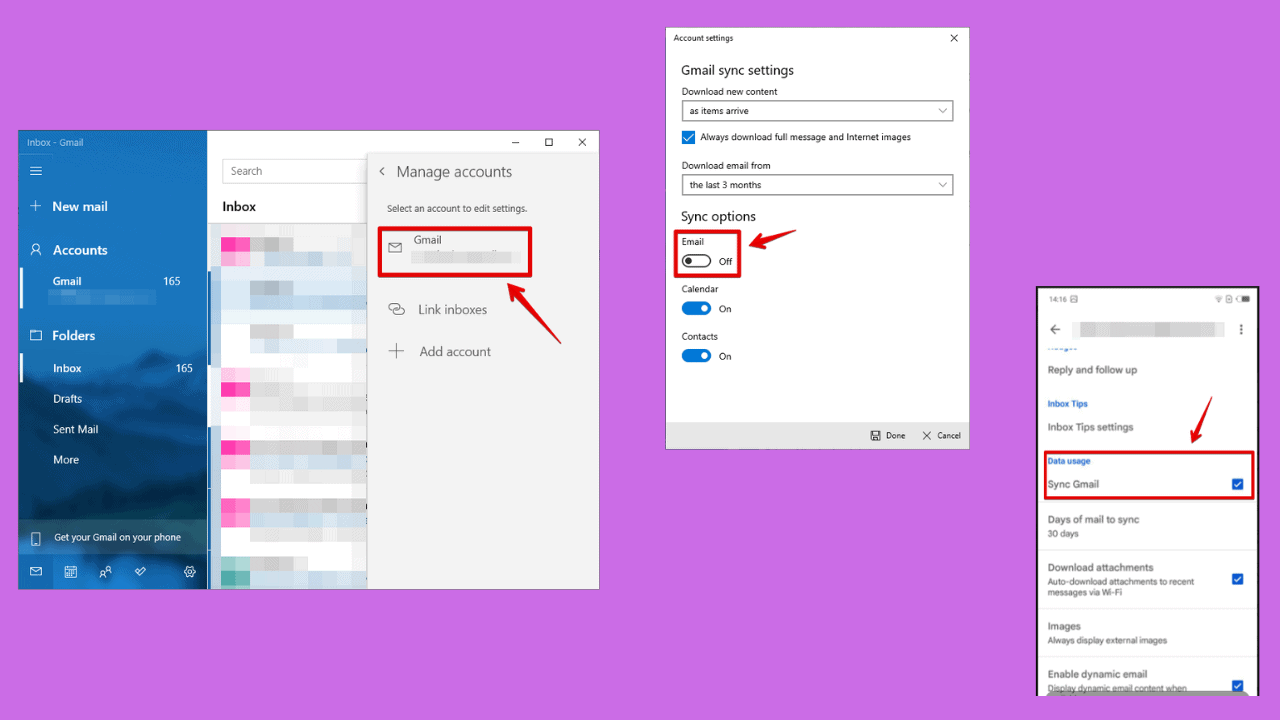This screenshot has width=1280, height=720.
Task: Click the Done button
Action: pyautogui.click(x=888, y=436)
